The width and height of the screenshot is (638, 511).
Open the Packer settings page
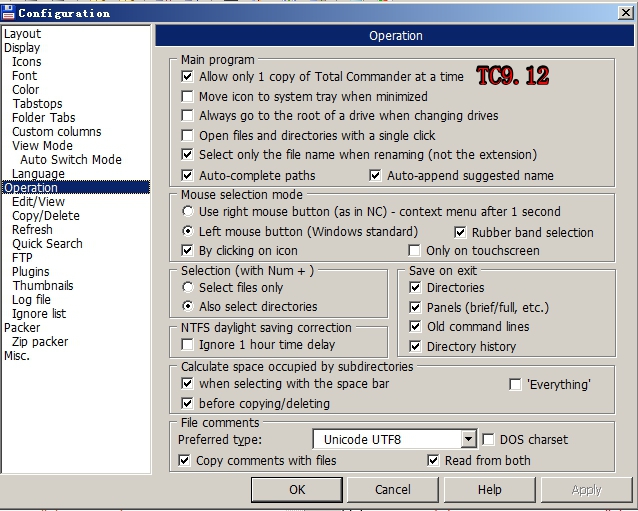[x=22, y=328]
